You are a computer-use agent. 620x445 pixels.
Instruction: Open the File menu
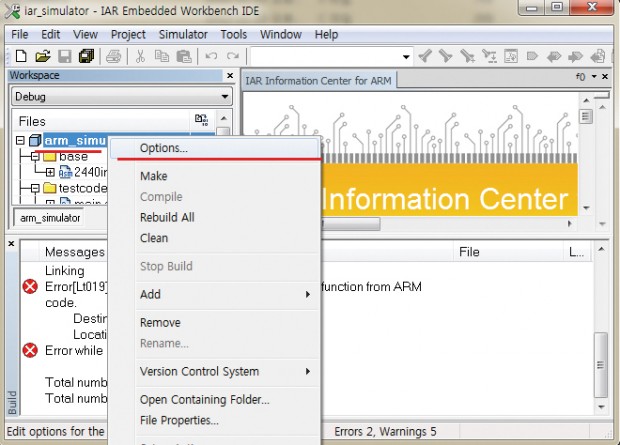click(x=20, y=34)
